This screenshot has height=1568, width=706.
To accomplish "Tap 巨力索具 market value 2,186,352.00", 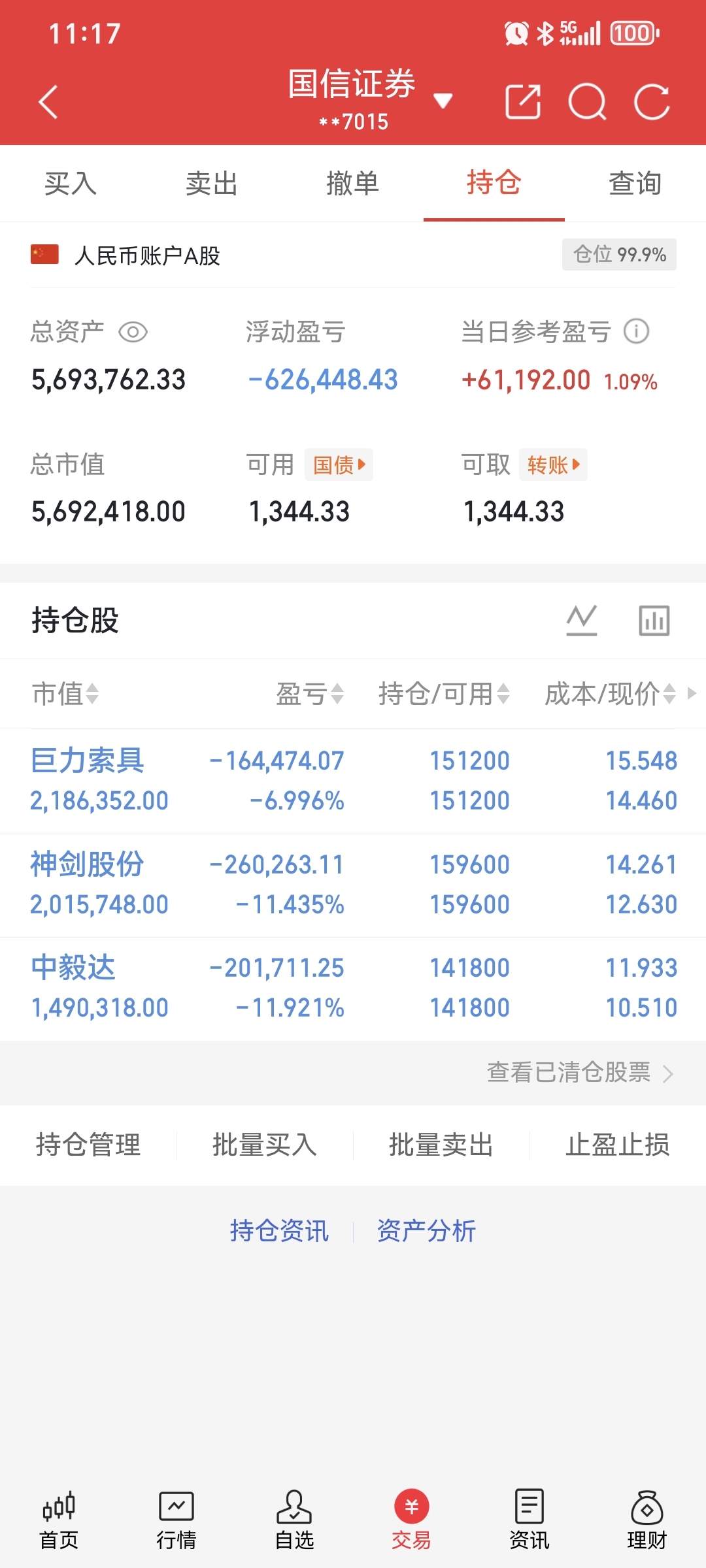I will (x=99, y=801).
